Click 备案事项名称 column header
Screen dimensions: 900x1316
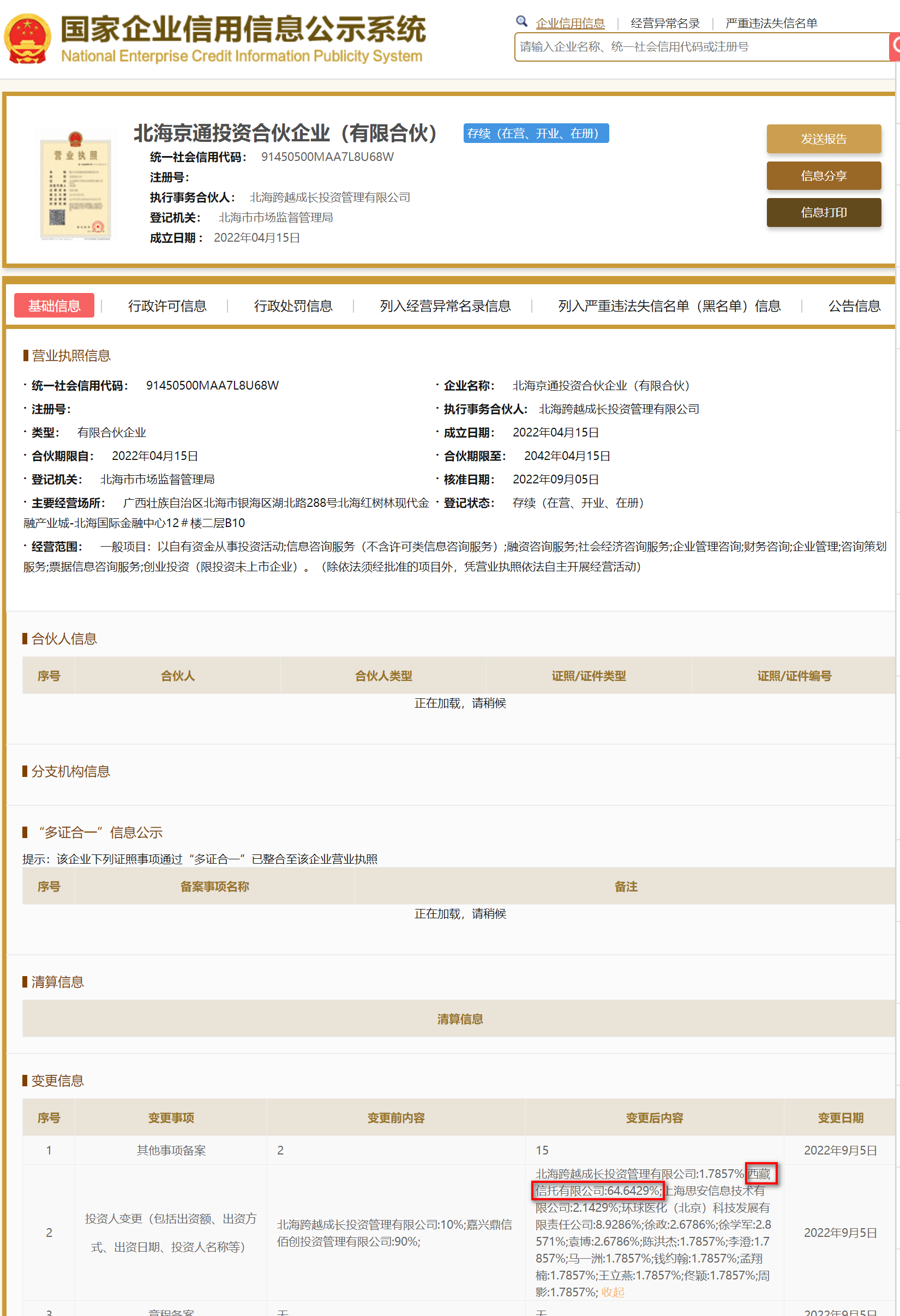(214, 886)
